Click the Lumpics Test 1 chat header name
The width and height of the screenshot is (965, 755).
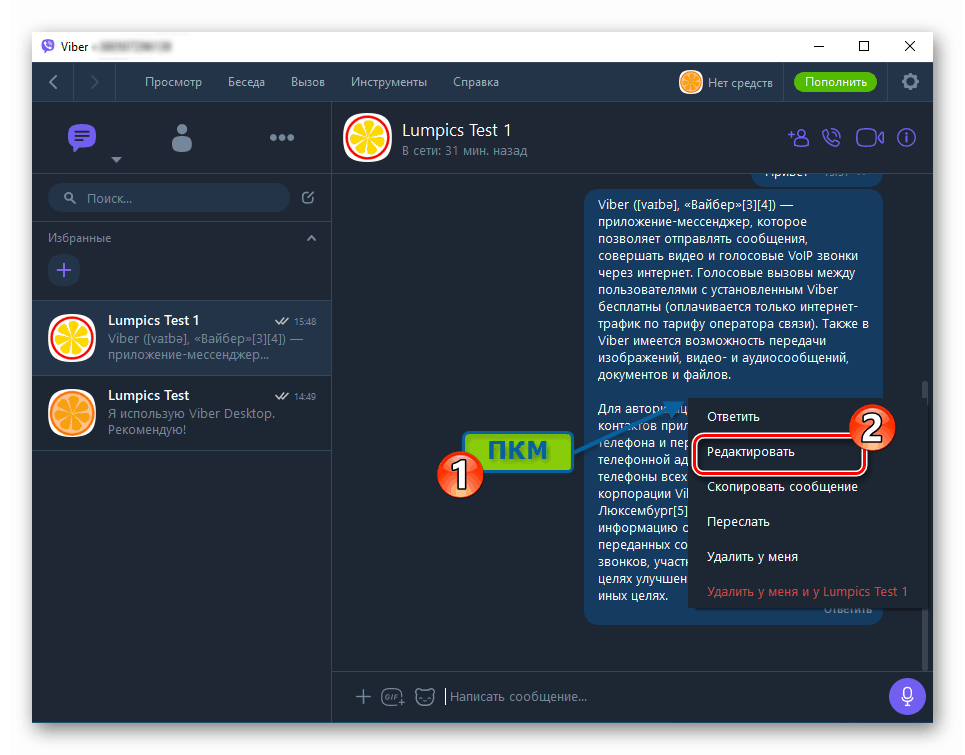[x=456, y=130]
